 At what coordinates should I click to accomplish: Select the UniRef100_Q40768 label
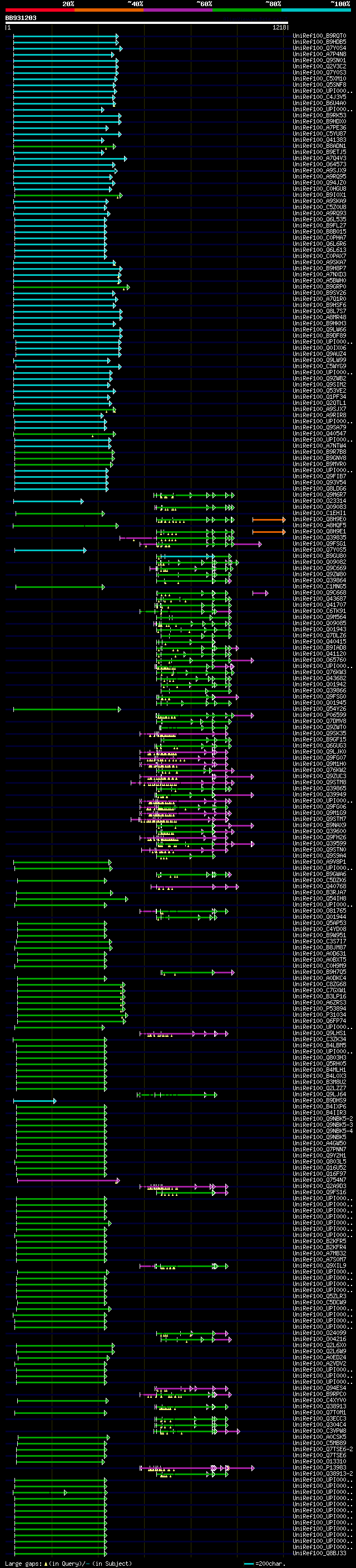pos(319,886)
